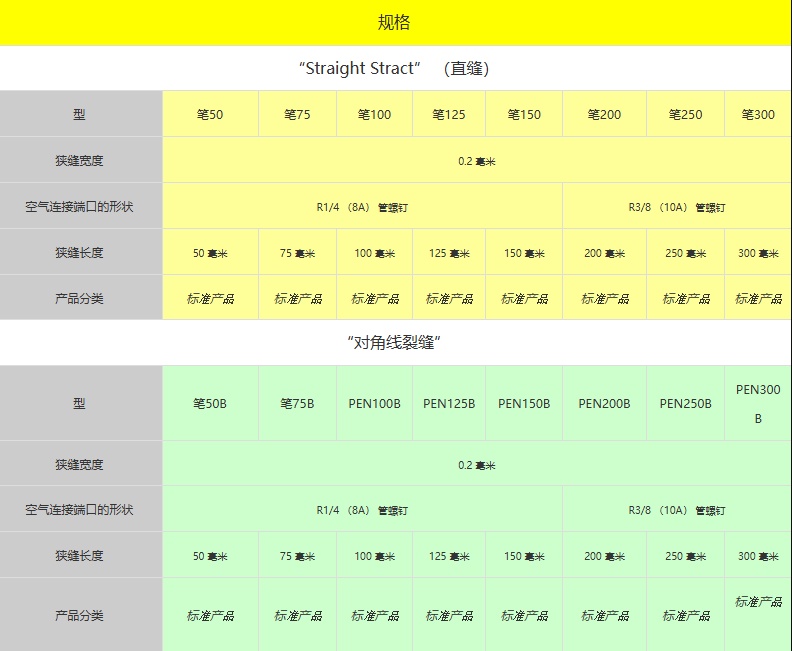Viewport: 792px width, 651px height.
Task: Select the 笔50 model cell
Action: coord(210,114)
